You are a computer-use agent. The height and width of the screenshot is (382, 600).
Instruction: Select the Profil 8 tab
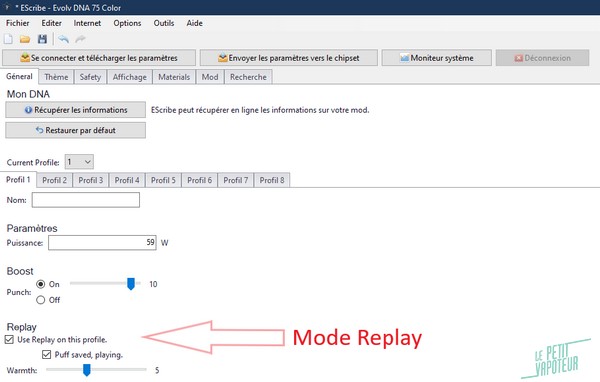click(x=272, y=180)
